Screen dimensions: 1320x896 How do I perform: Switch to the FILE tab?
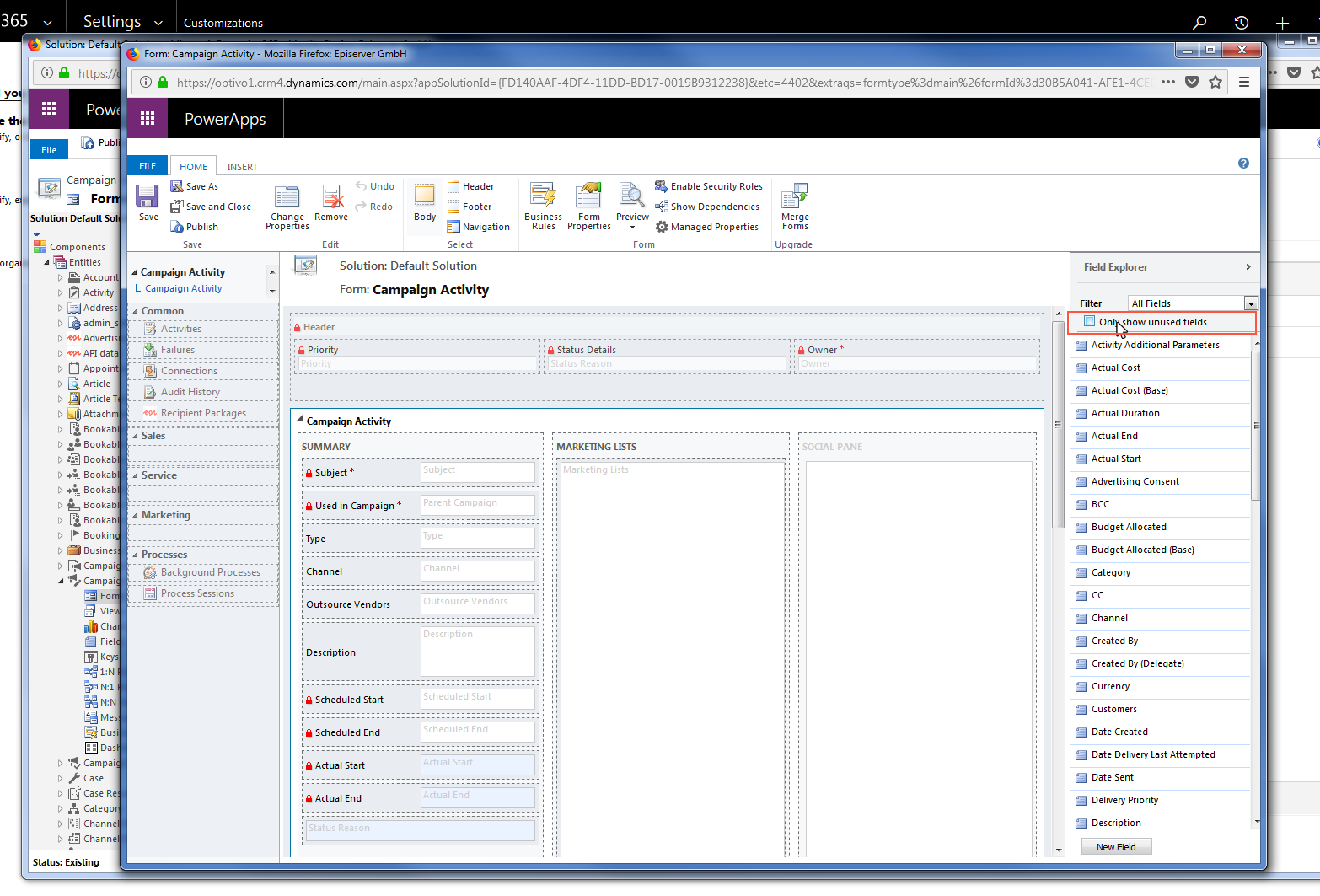pos(148,166)
